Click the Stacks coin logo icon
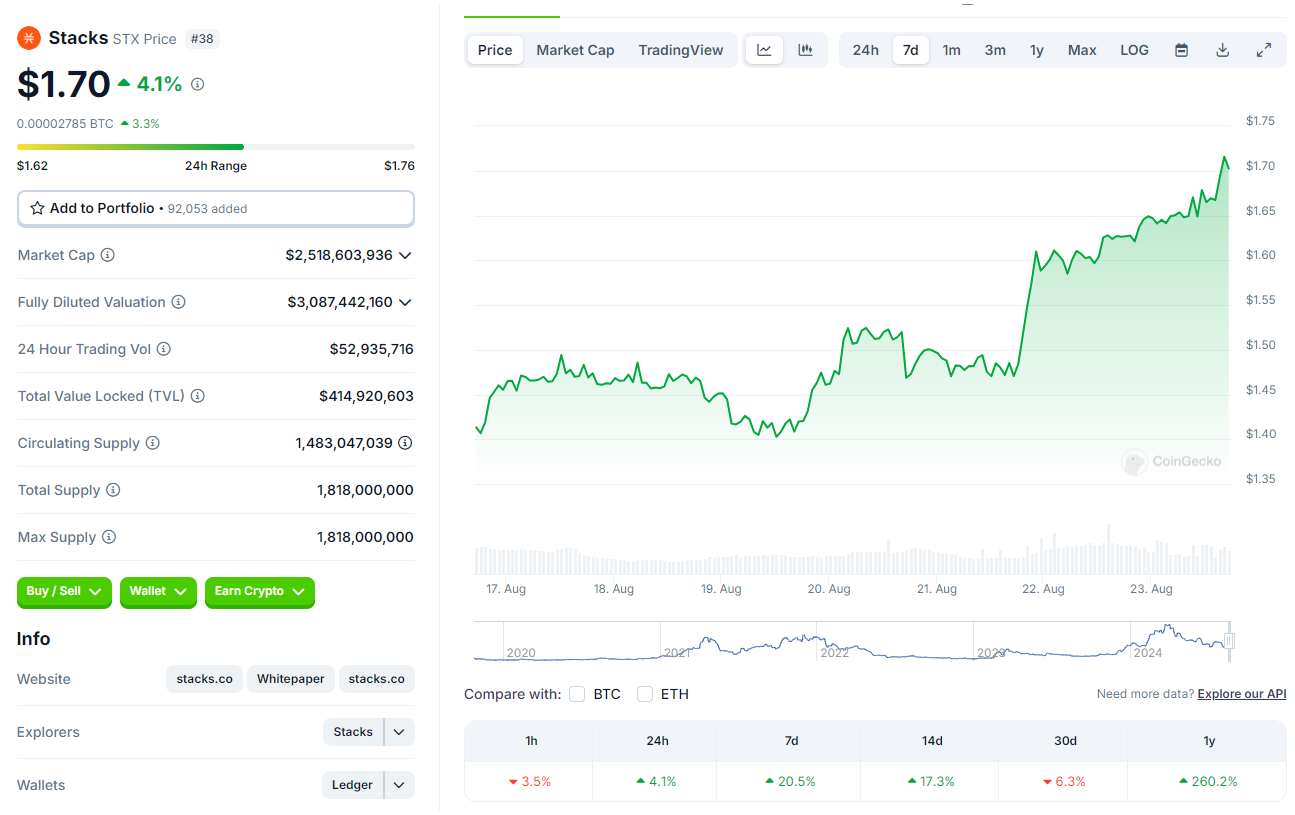 click(28, 38)
